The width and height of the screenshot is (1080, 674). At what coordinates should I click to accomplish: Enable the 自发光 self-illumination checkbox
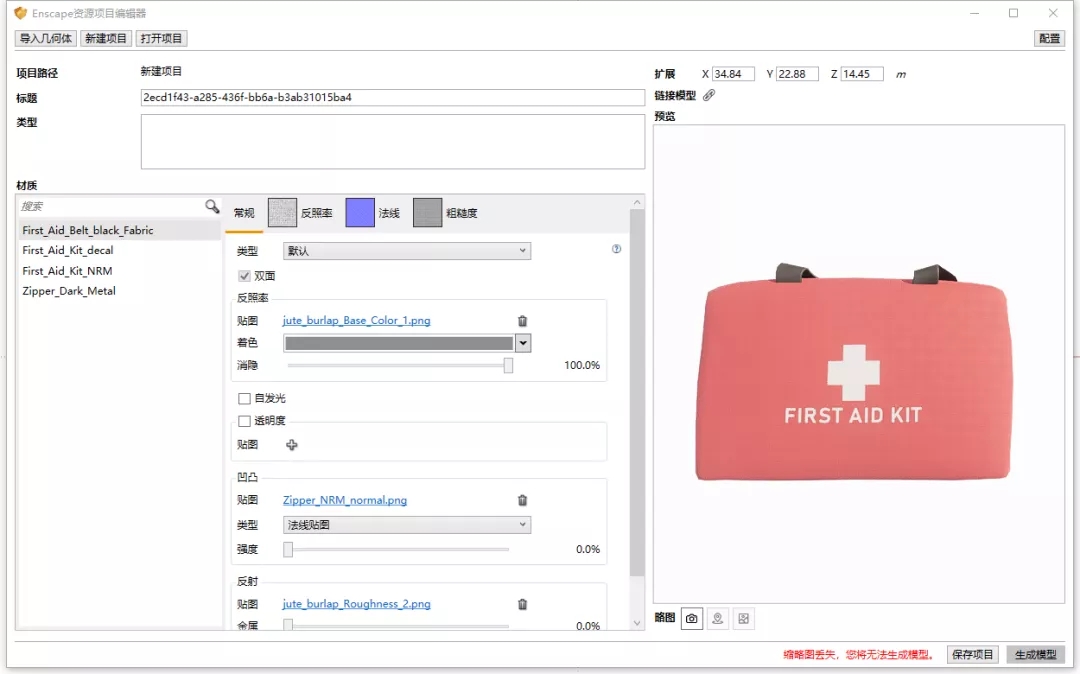point(244,398)
